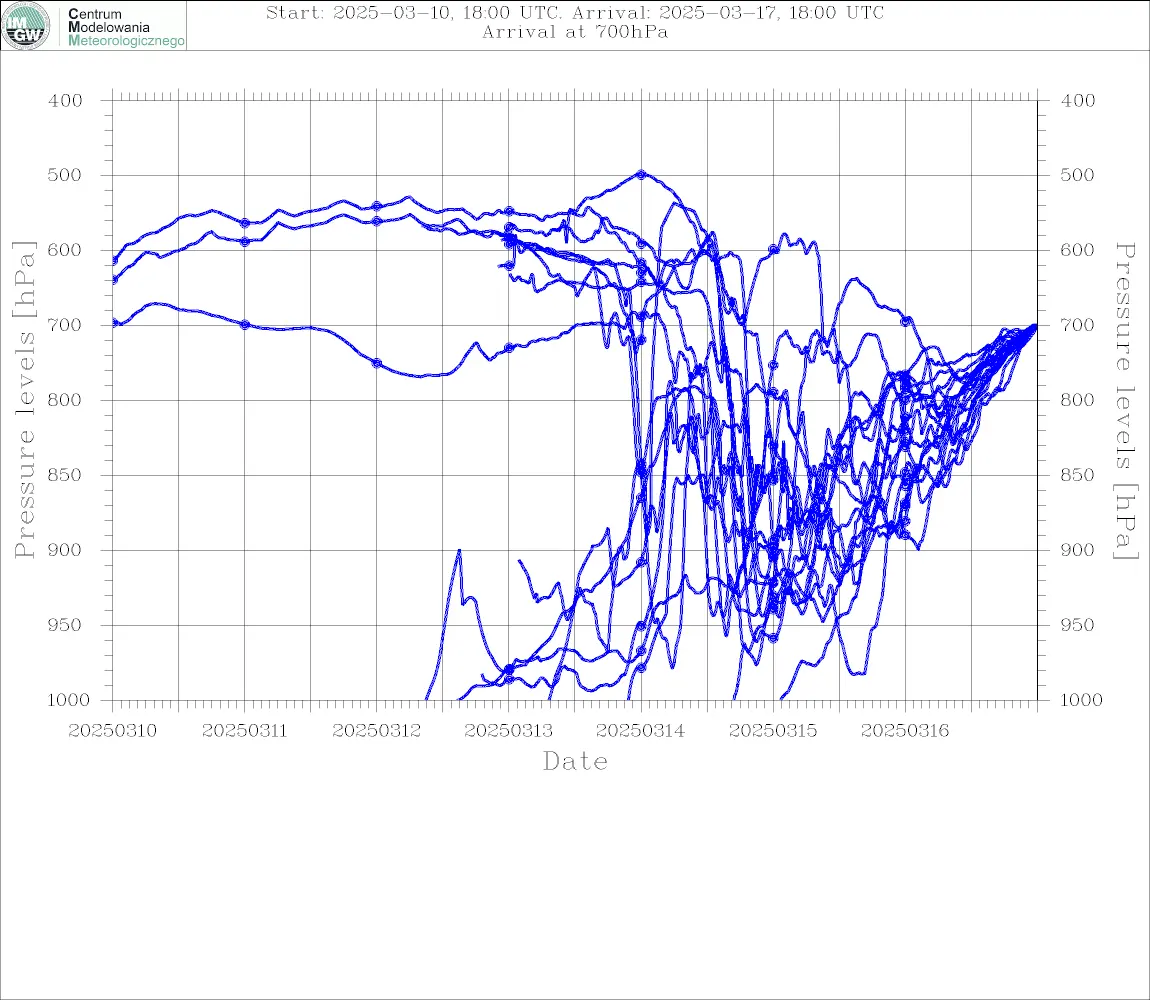Click the 20250315 date tick label
This screenshot has height=1000, width=1150.
pyautogui.click(x=772, y=731)
